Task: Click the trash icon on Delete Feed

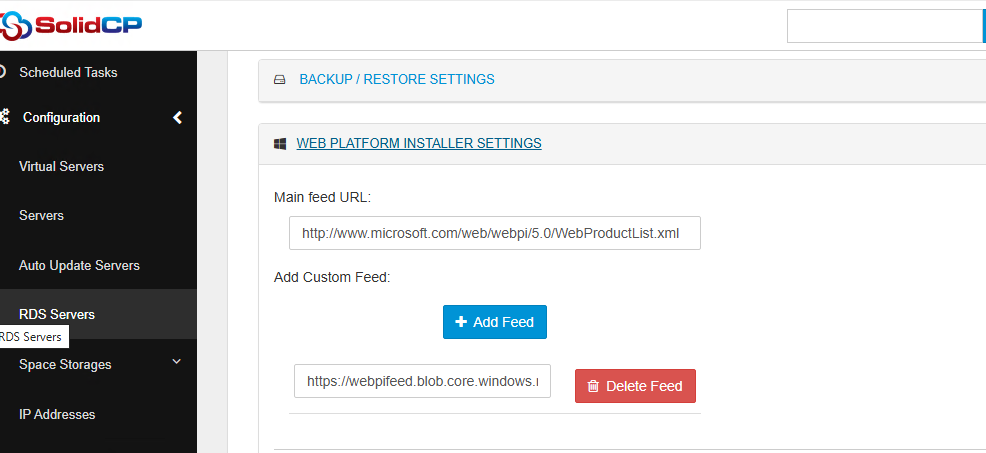Action: point(593,386)
